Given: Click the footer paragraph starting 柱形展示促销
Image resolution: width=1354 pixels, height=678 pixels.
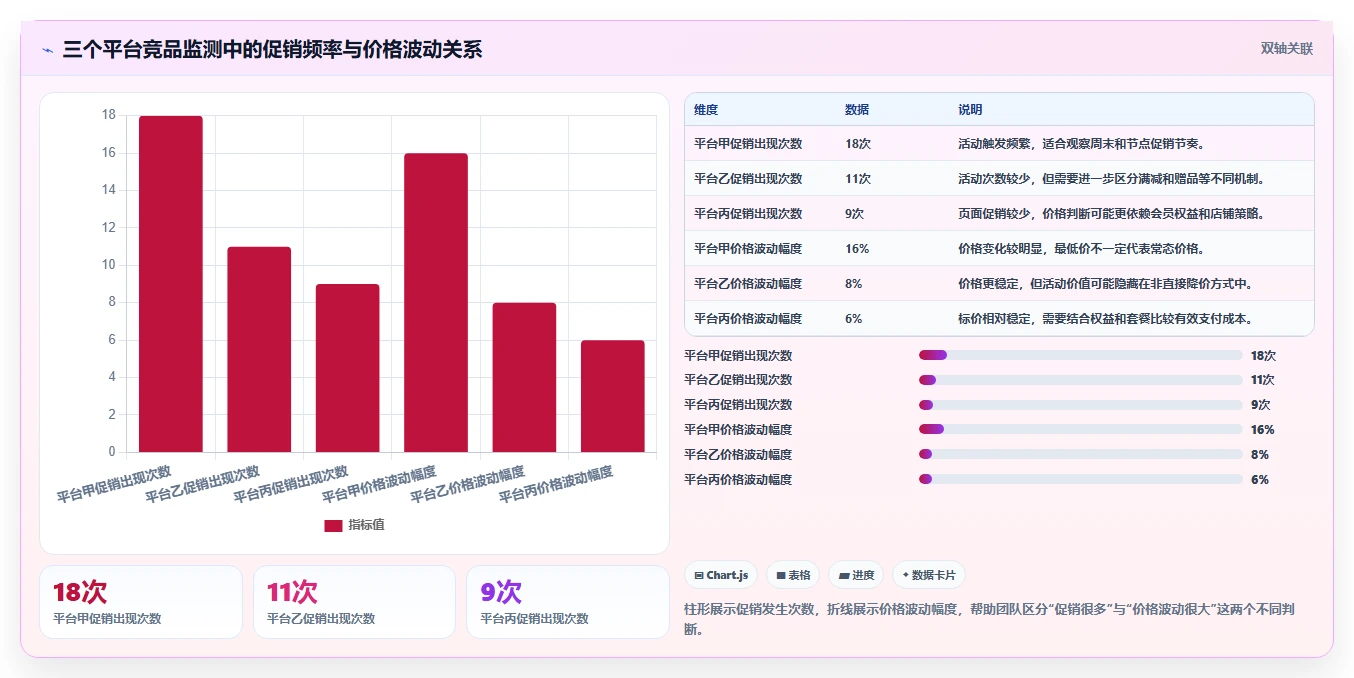Looking at the screenshot, I should coord(990,619).
